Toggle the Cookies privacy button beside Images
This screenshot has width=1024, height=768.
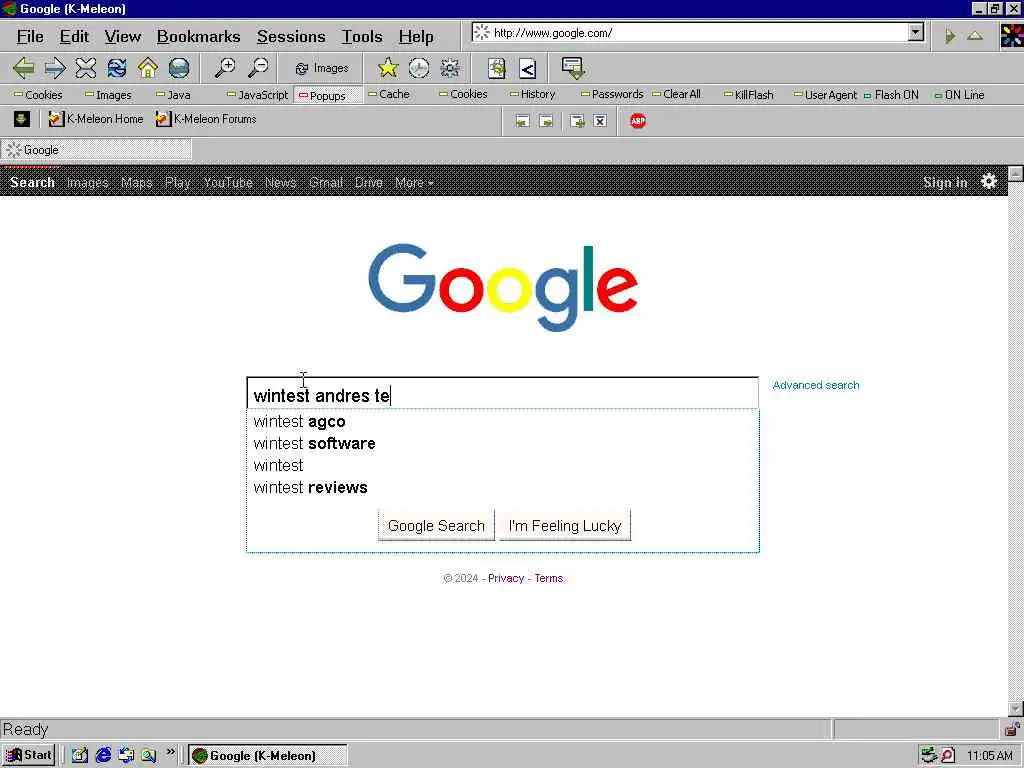(39, 95)
